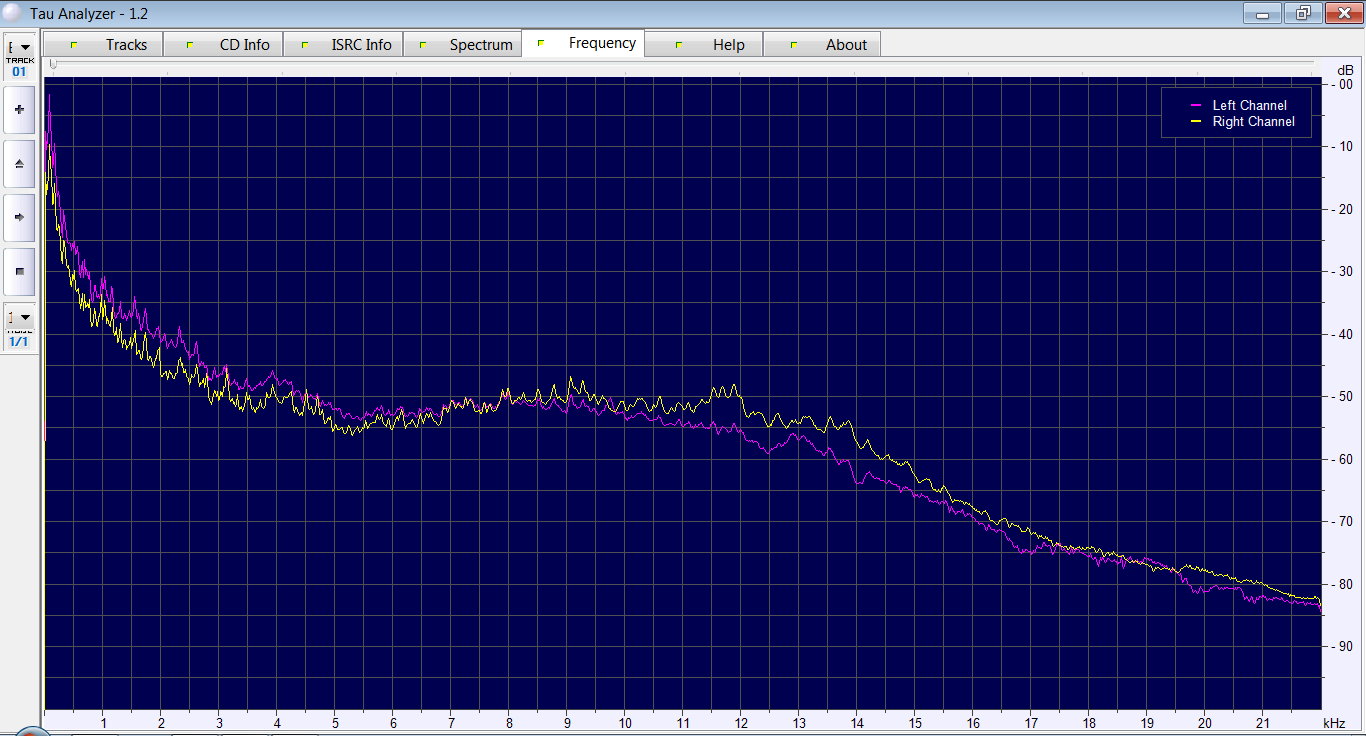This screenshot has width=1366, height=736.
Task: Click the right arrow play button
Action: point(19,217)
